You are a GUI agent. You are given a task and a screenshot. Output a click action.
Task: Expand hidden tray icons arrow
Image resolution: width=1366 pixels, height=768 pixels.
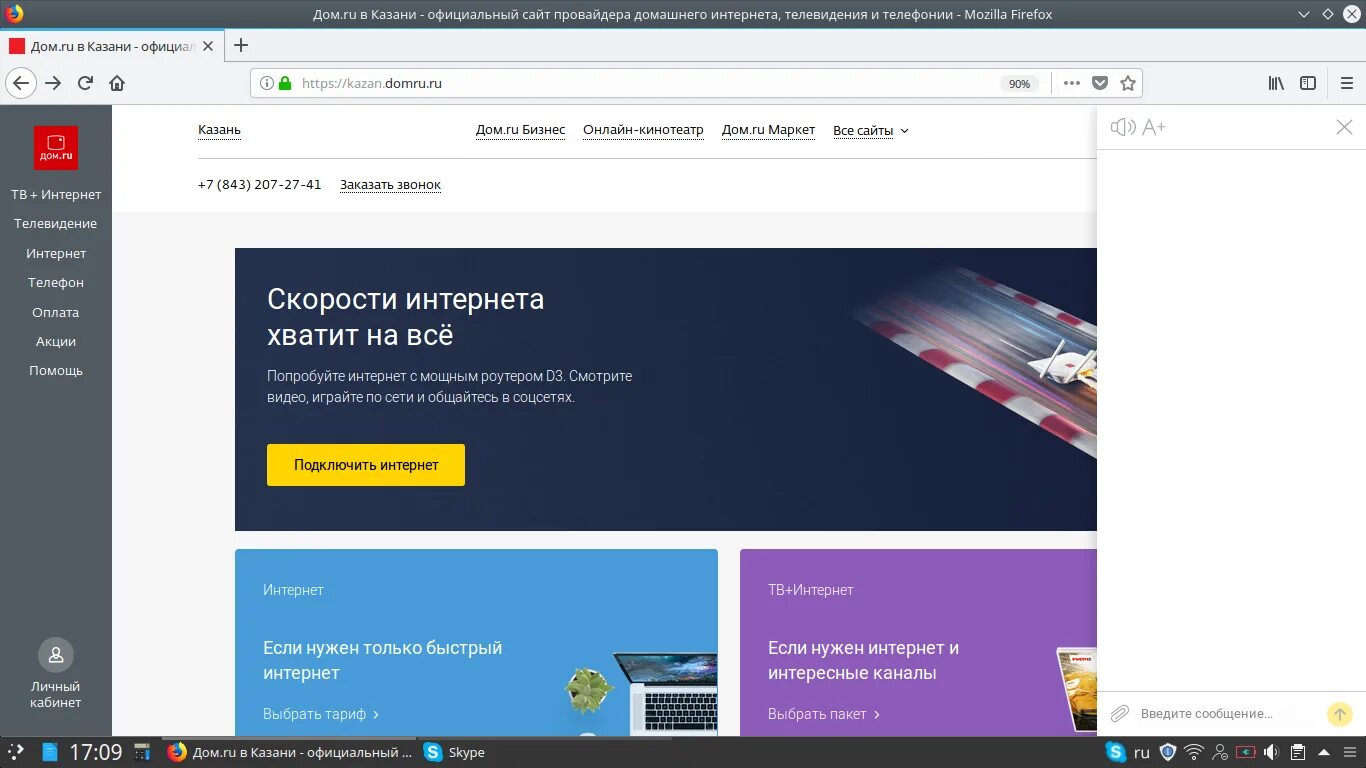tap(1323, 752)
